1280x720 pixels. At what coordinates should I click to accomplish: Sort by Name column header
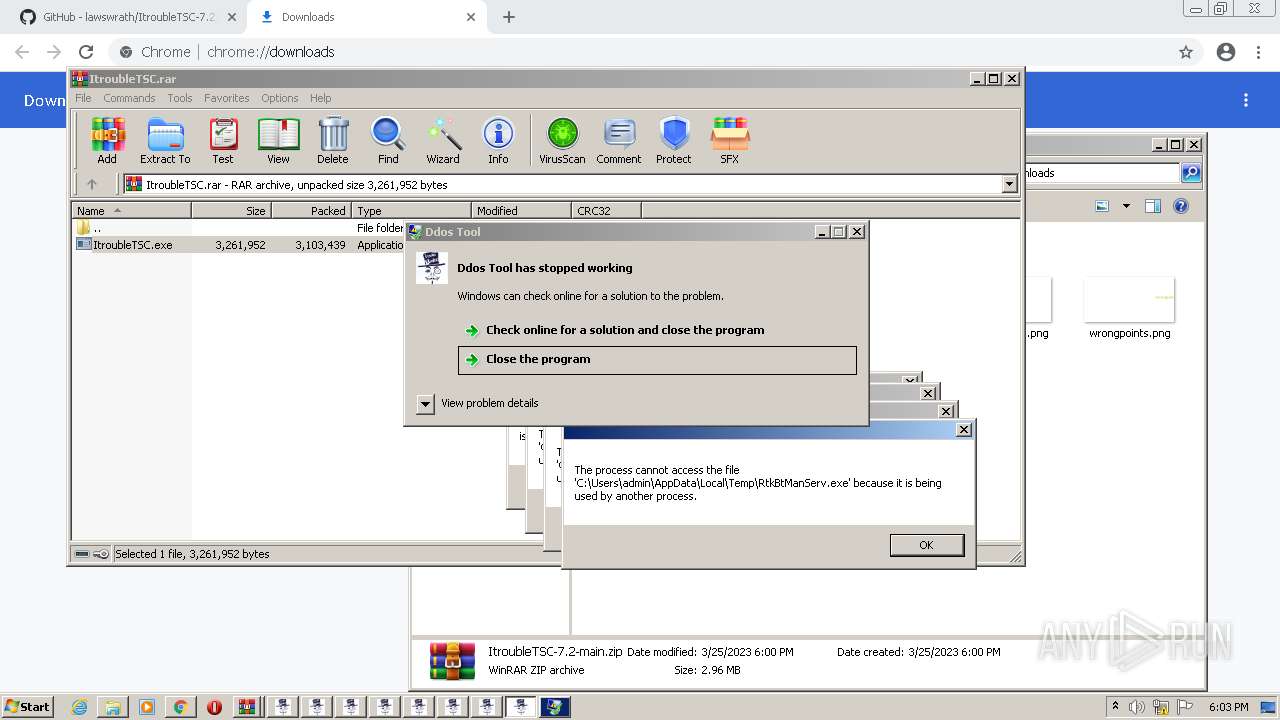click(131, 211)
